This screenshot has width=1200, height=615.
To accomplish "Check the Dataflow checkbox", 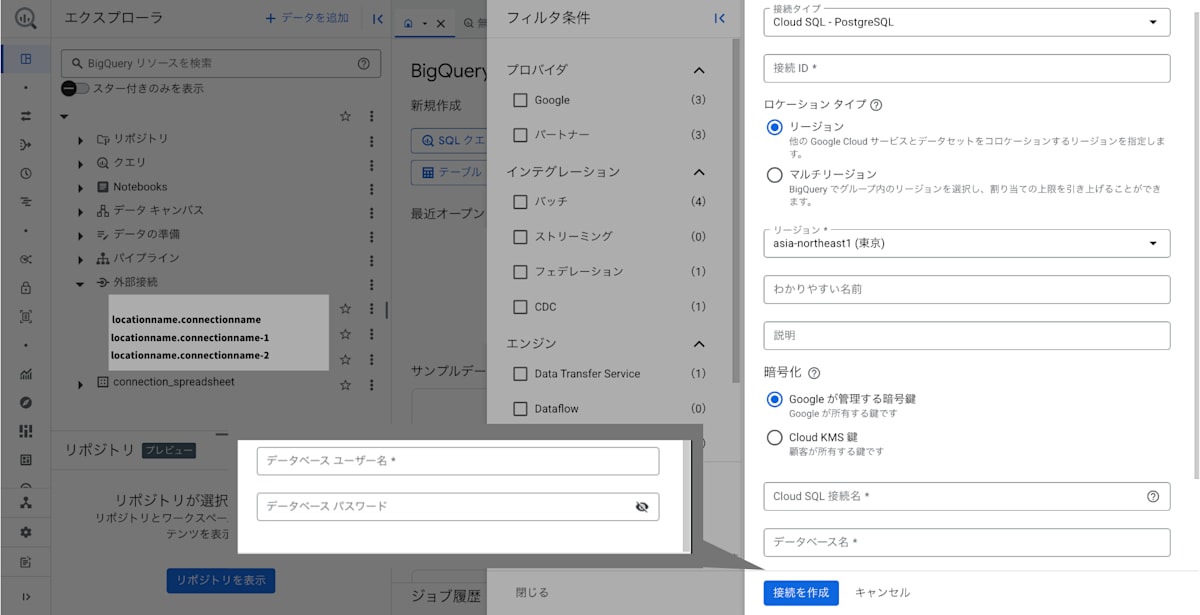I will pos(519,408).
